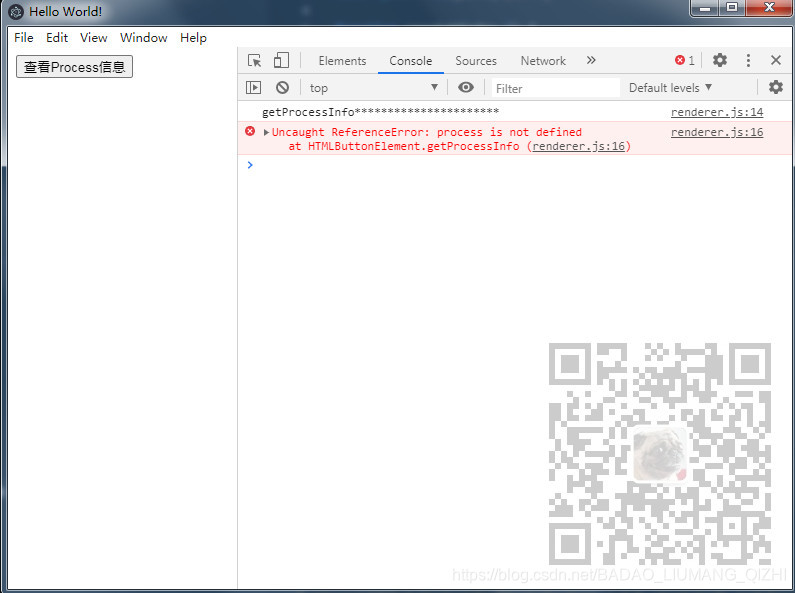Viewport: 795px width, 593px height.
Task: Minimize the Hello World! window
Action: tap(705, 8)
